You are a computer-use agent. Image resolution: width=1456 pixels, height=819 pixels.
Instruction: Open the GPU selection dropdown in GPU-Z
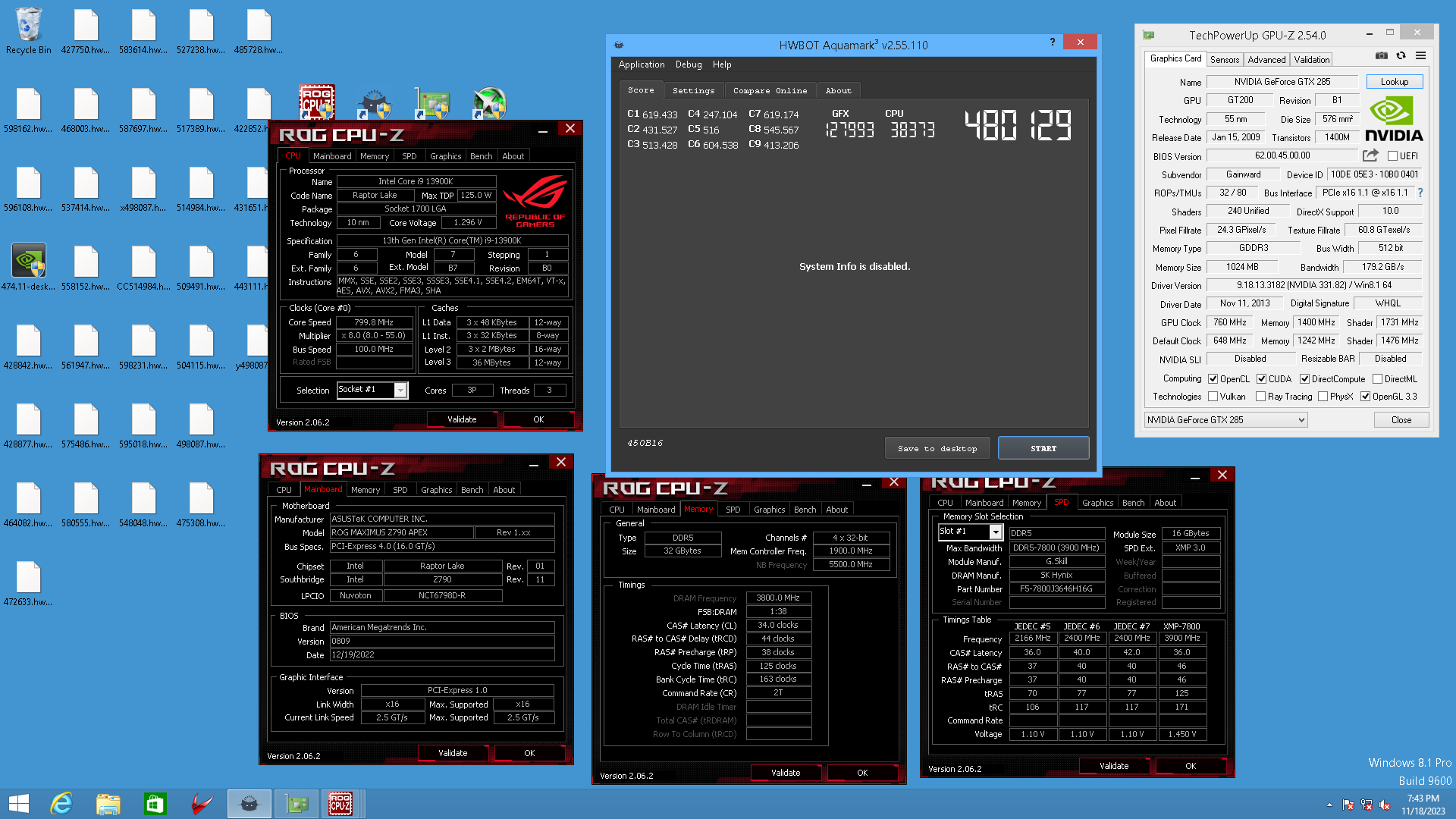pos(1225,420)
